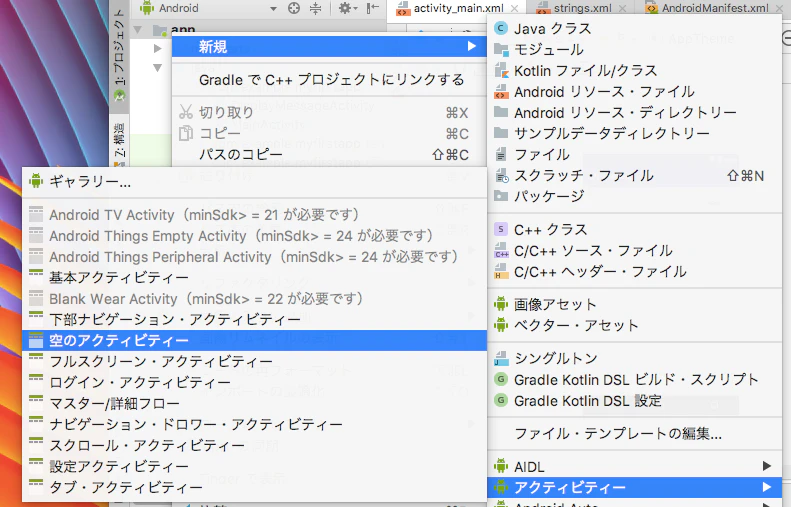Click the Gradle icon beside Kotlin DSL 設定
The height and width of the screenshot is (507, 791).
[x=500, y=400]
